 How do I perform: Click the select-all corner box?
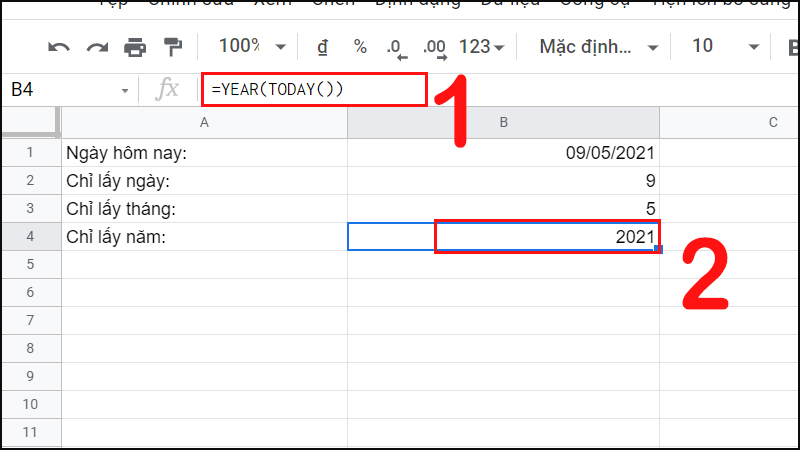(x=31, y=122)
